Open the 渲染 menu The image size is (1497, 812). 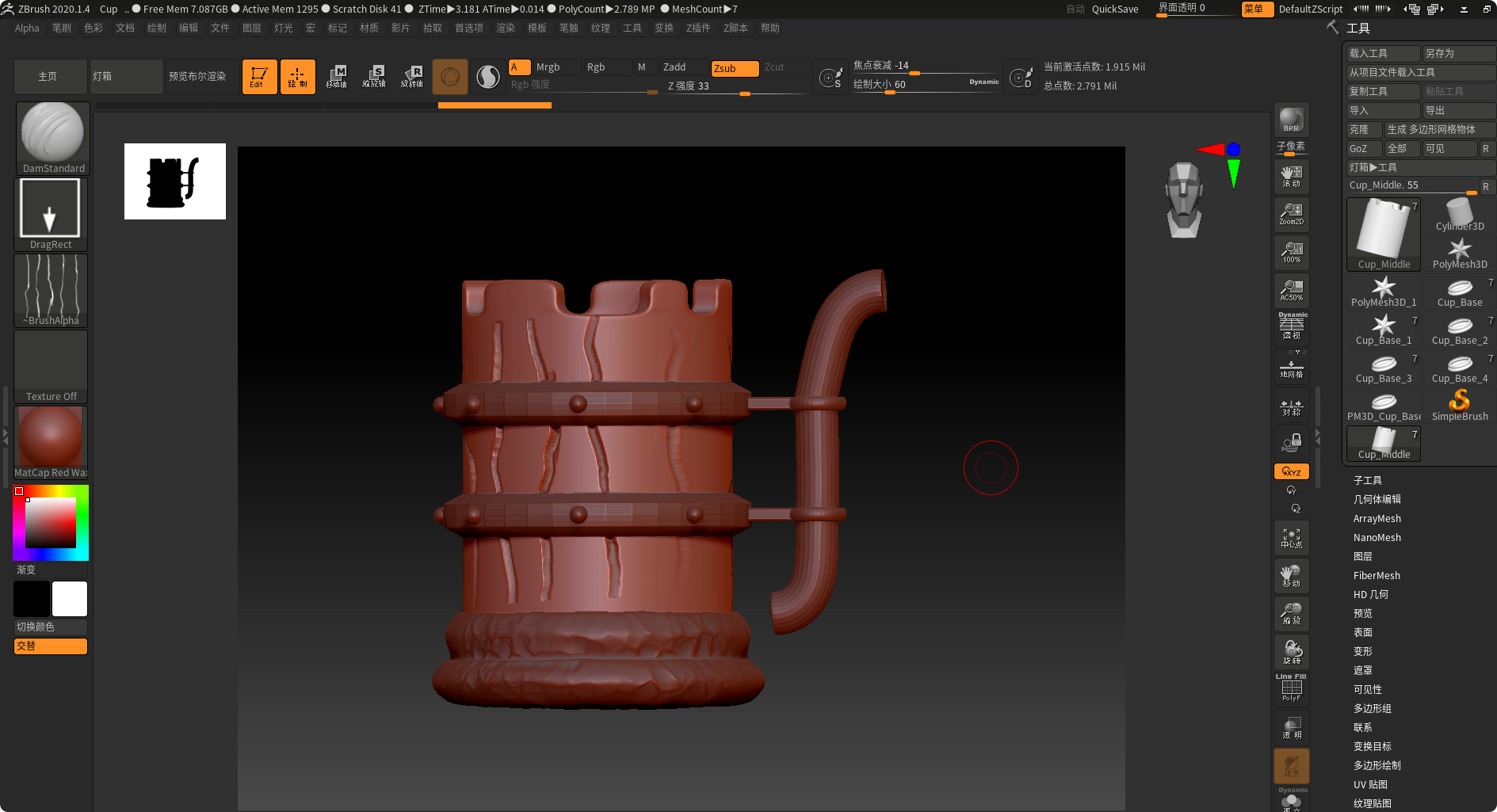[506, 28]
